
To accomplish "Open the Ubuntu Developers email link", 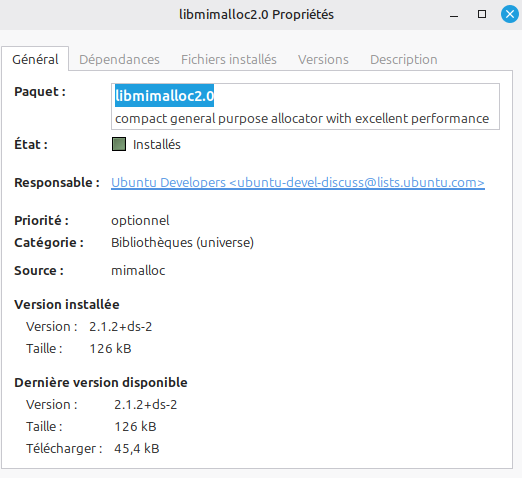I will 298,183.
